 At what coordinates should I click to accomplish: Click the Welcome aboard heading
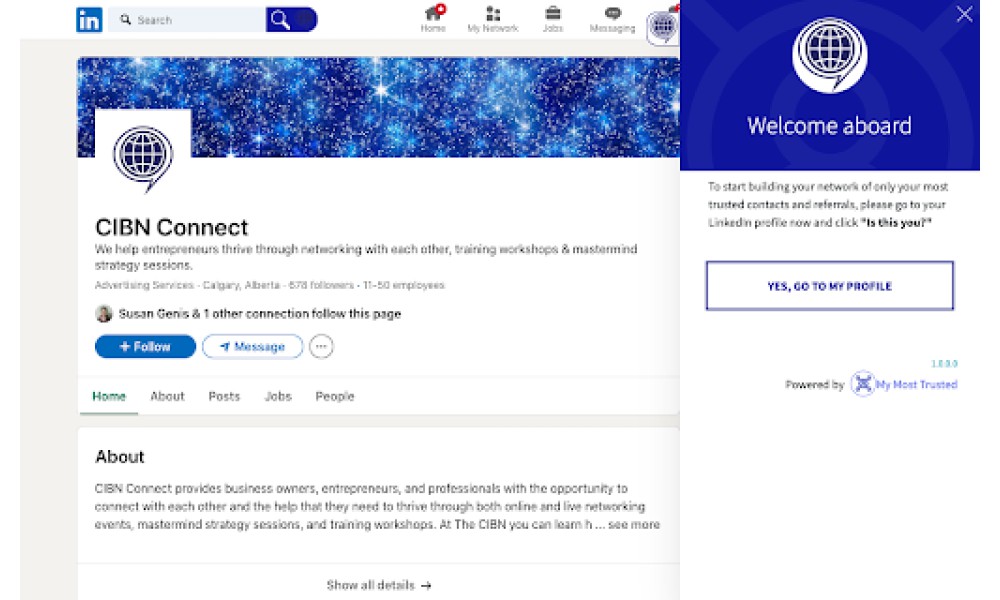(829, 126)
